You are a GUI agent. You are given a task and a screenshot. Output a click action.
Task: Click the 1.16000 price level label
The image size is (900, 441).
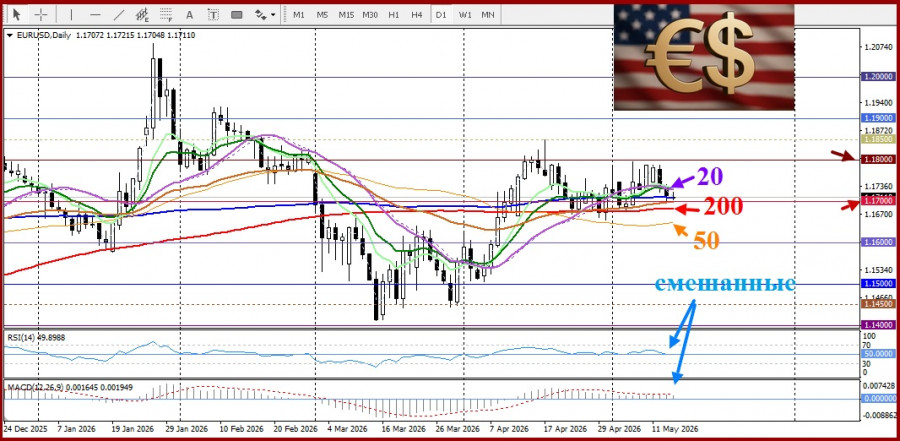coord(878,242)
